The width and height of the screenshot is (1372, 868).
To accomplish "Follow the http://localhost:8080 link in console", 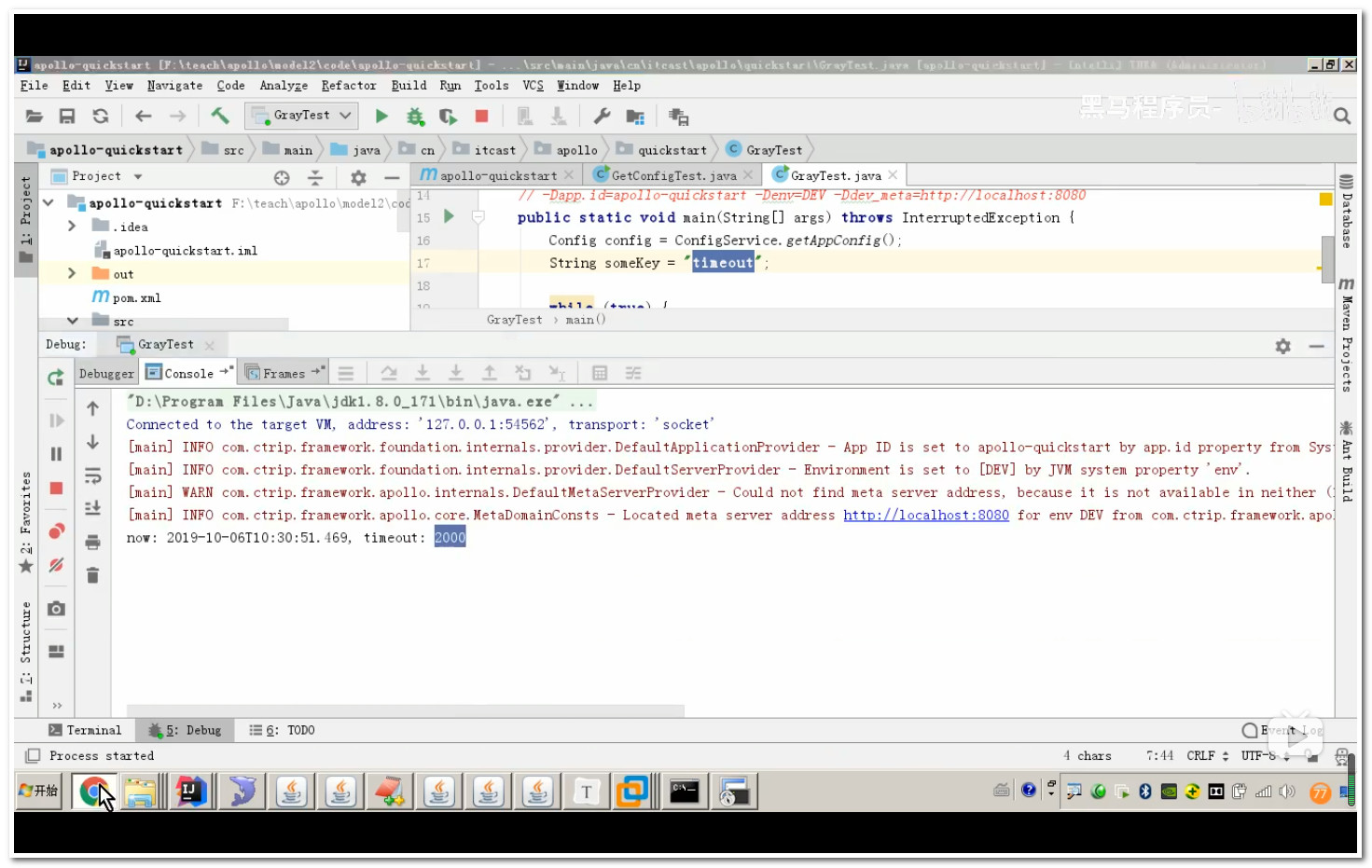I will 926,516.
